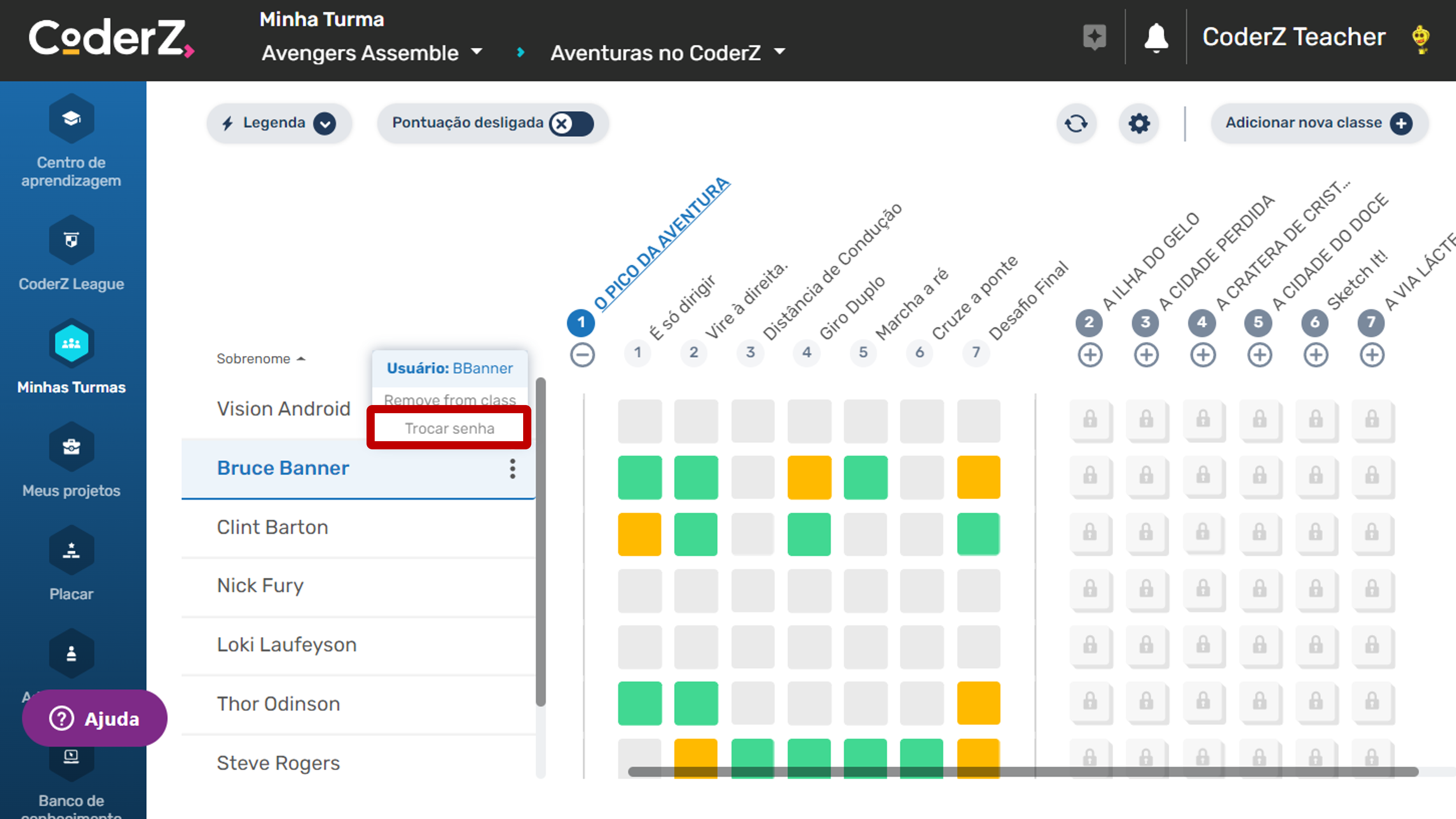
Task: Collapse mission 1 with the minus icon
Action: pos(582,355)
